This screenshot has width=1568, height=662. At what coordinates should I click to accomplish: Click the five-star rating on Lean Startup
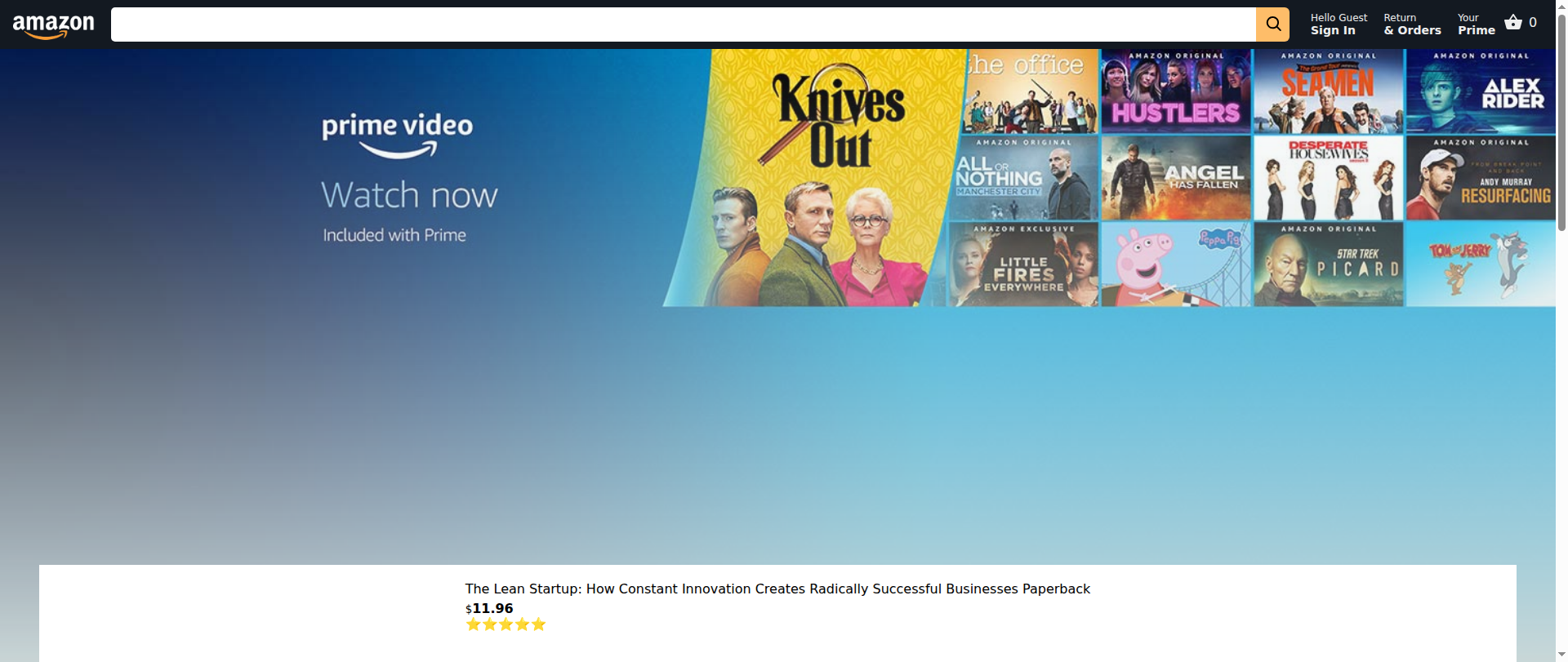[x=506, y=624]
